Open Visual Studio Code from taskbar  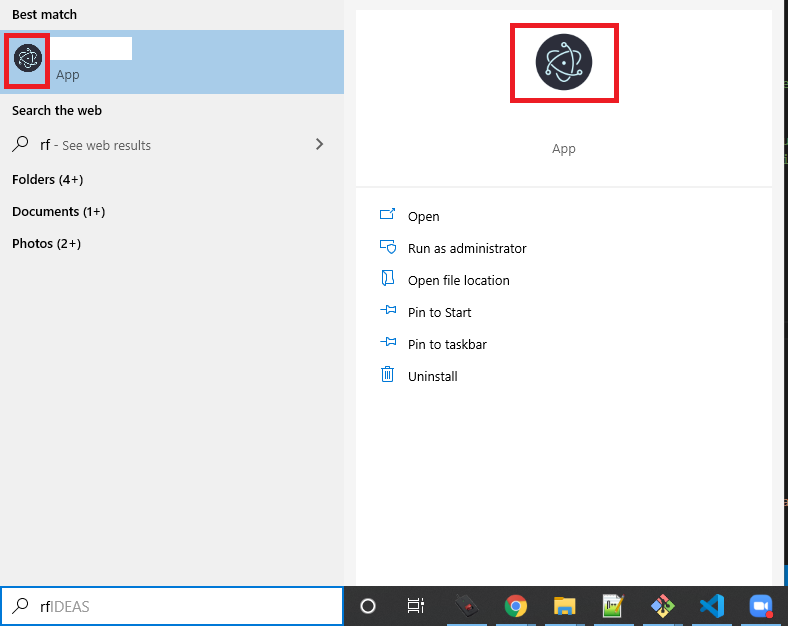point(712,606)
